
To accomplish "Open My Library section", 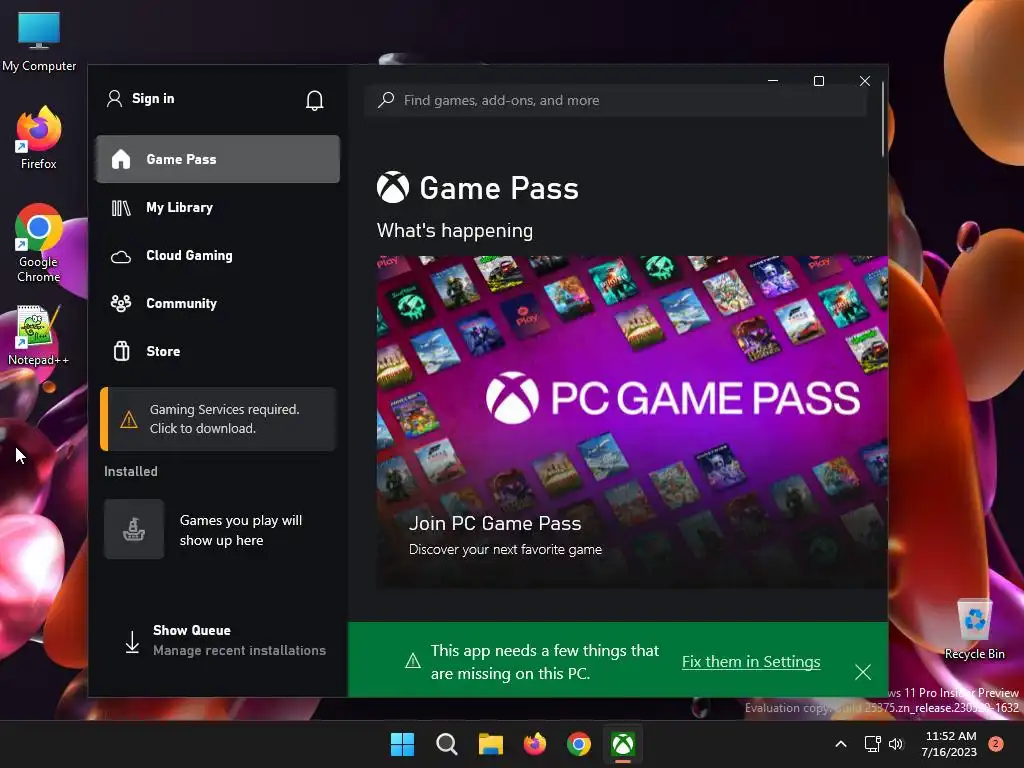I will coord(217,208).
